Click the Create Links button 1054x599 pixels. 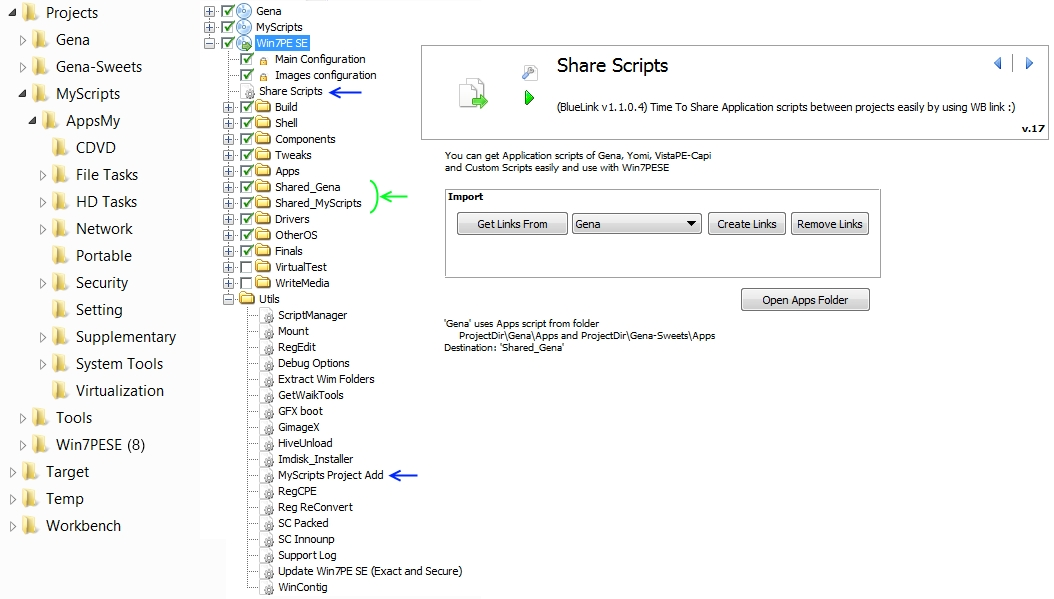(x=746, y=224)
